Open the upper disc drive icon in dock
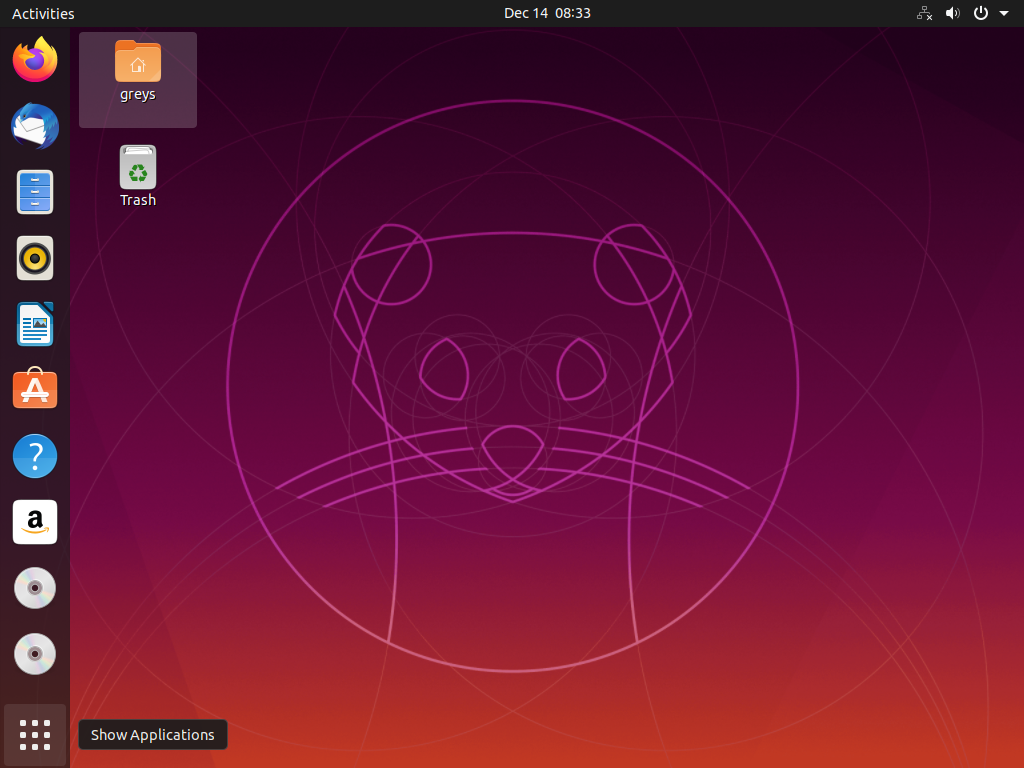This screenshot has width=1024, height=768. tap(35, 588)
